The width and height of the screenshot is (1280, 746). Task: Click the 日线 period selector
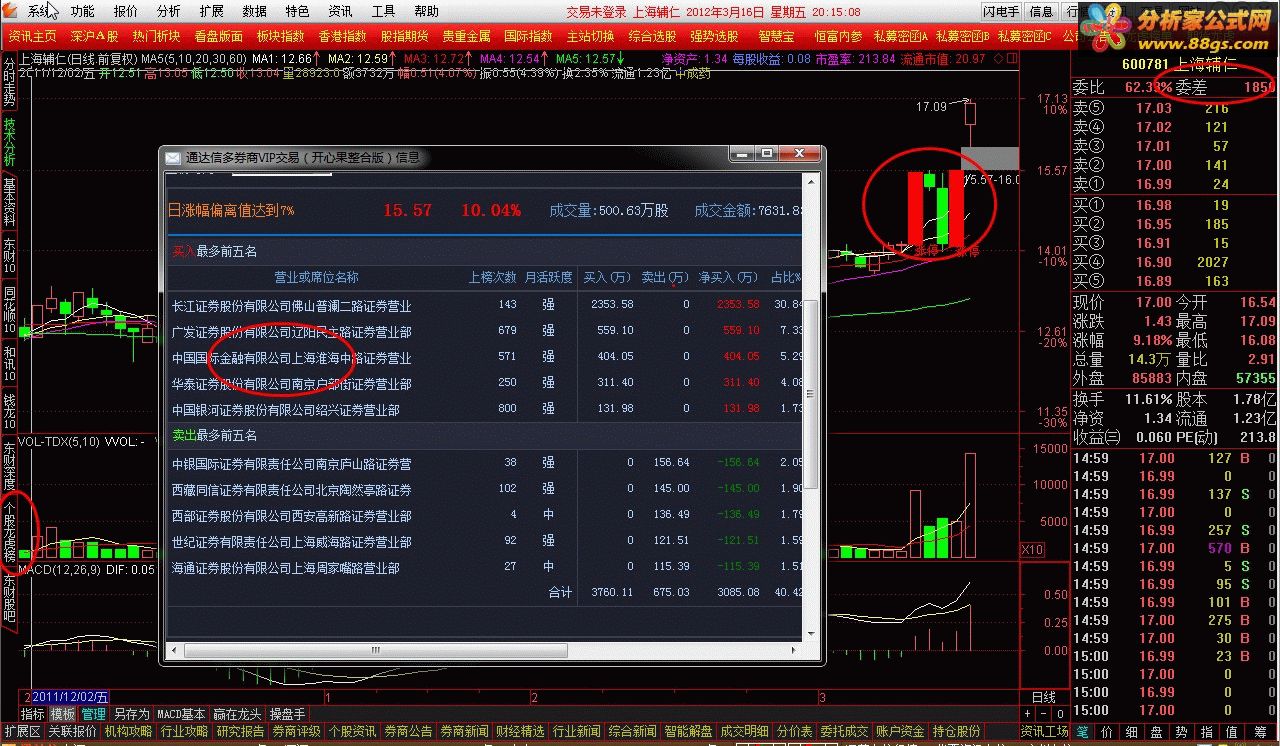tap(1043, 697)
